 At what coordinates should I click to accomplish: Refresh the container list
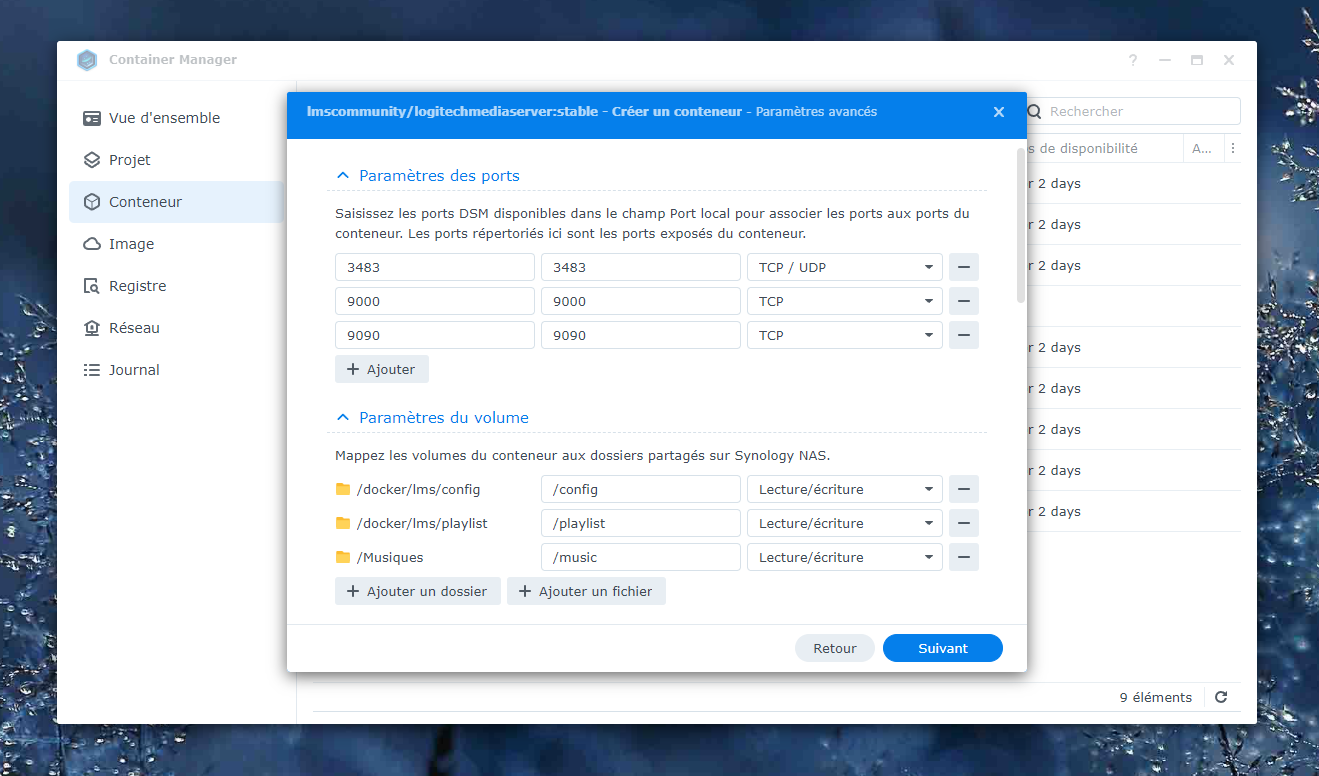[1221, 697]
